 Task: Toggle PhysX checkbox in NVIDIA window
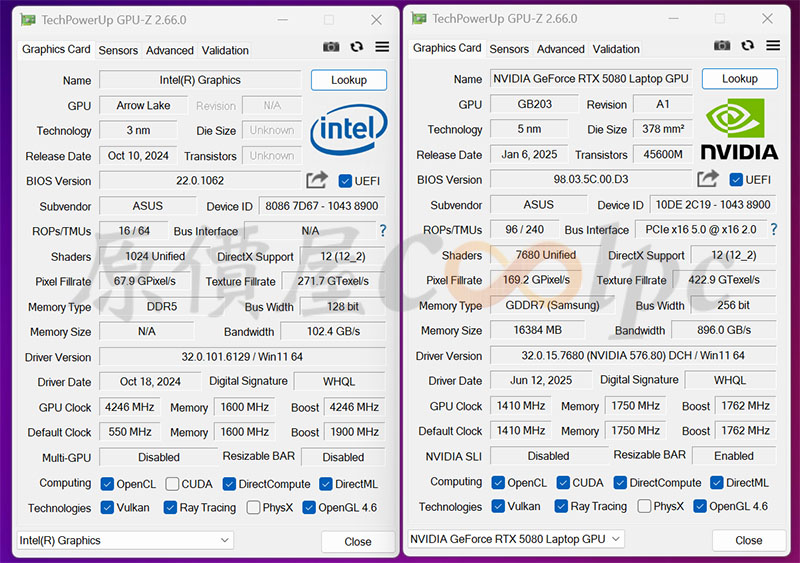coord(644,506)
